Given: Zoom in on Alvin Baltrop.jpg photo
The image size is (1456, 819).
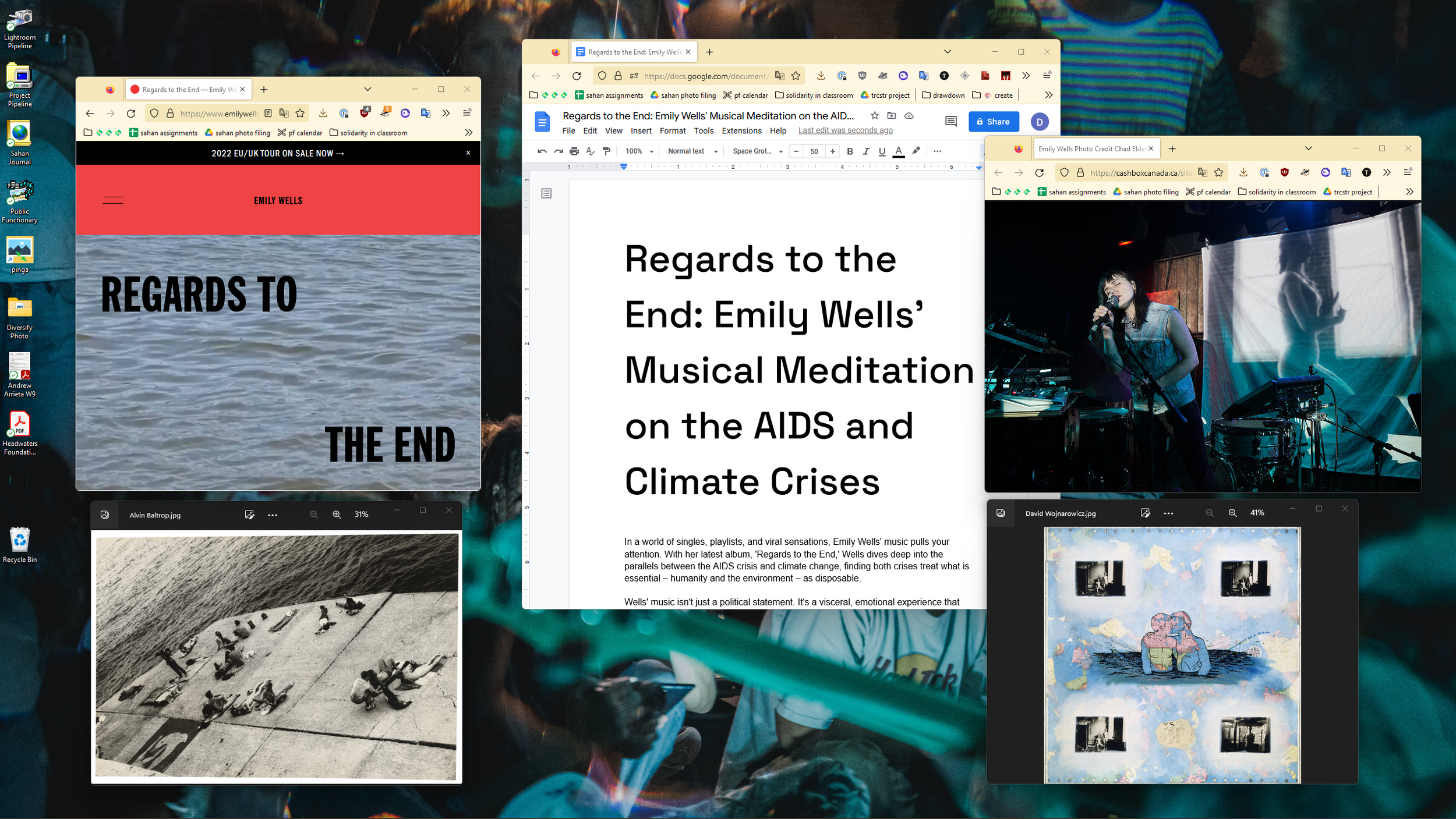Looking at the screenshot, I should click(337, 515).
